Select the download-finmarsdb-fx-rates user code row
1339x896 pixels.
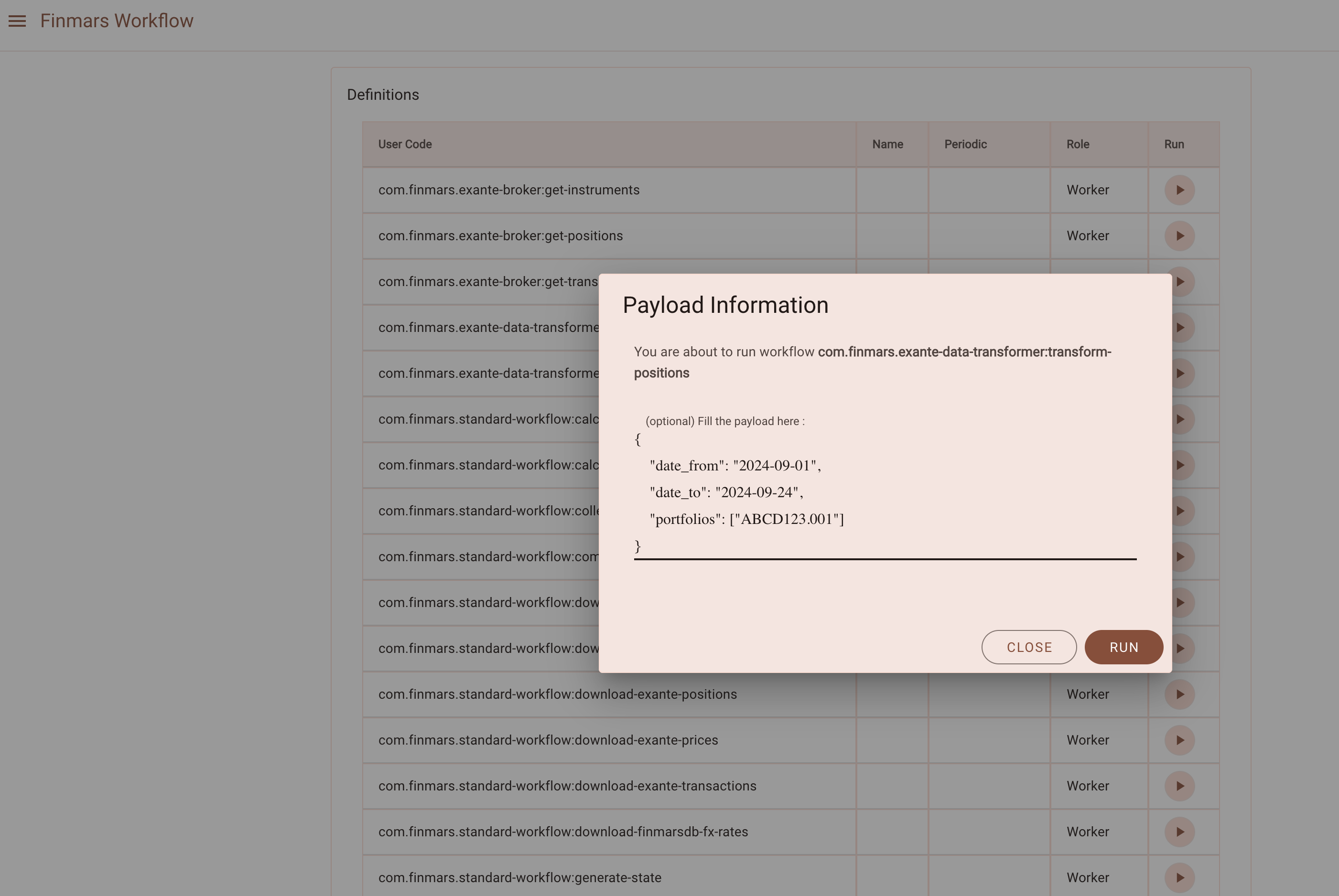pyautogui.click(x=609, y=832)
